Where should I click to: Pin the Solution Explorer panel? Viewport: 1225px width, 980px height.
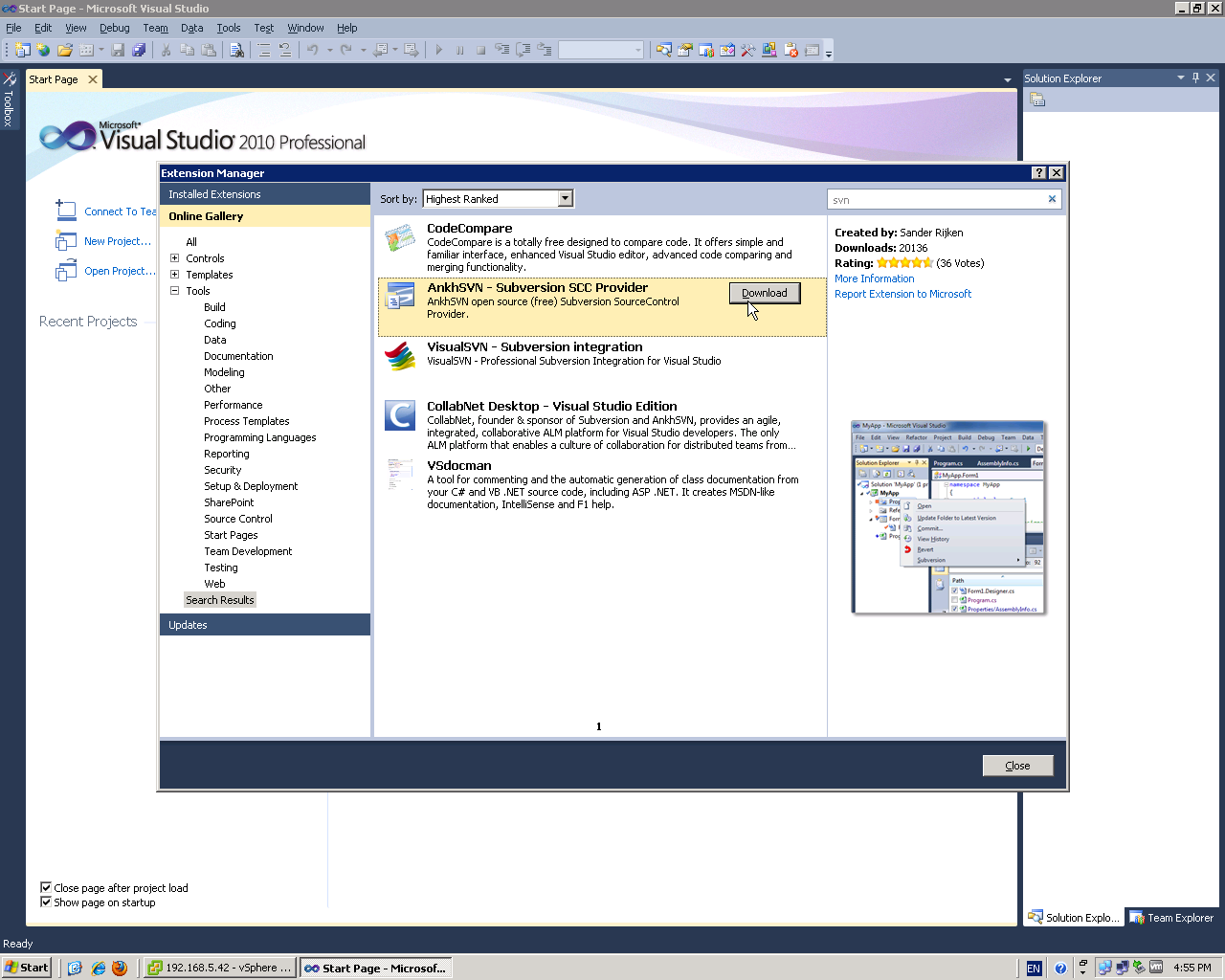[x=1195, y=78]
